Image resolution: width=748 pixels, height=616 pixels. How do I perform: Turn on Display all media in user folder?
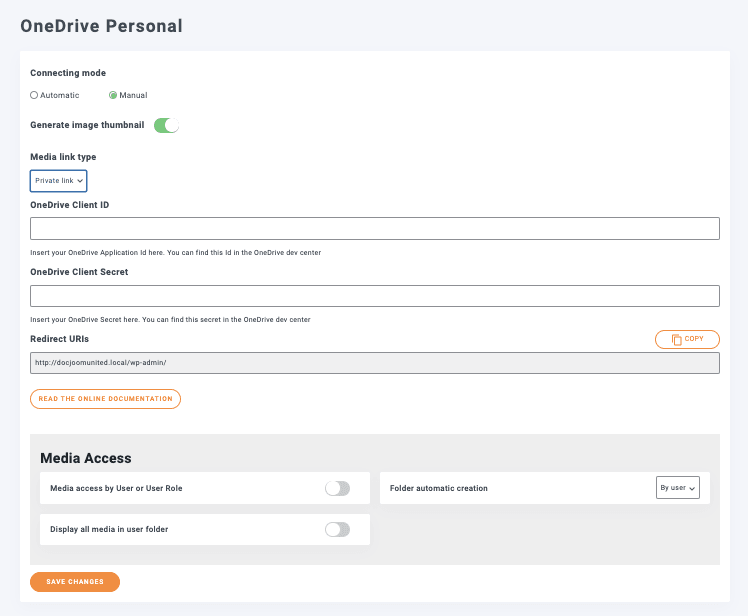pos(337,529)
